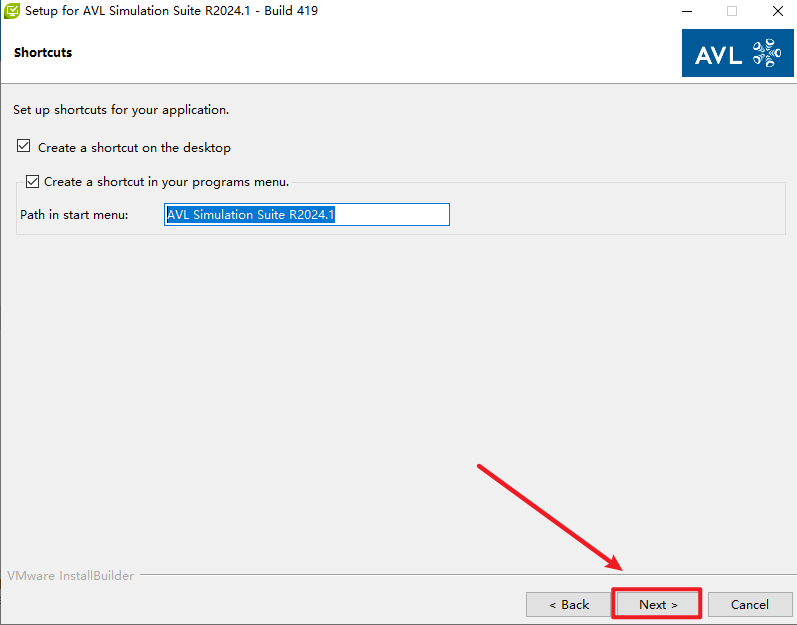Cancel the AVL Simulation Suite setup
797x625 pixels.
pos(749,604)
